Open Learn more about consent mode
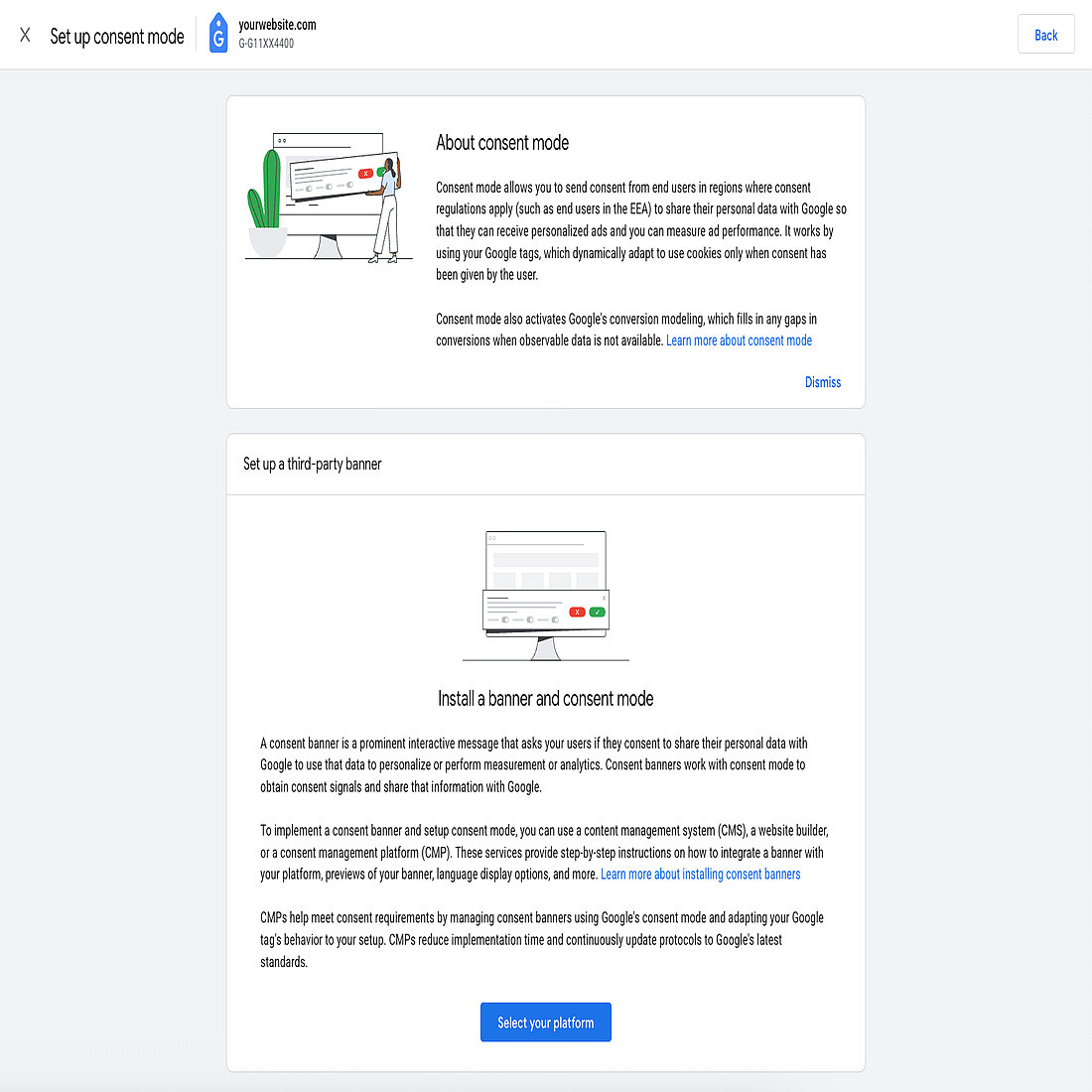 (739, 340)
